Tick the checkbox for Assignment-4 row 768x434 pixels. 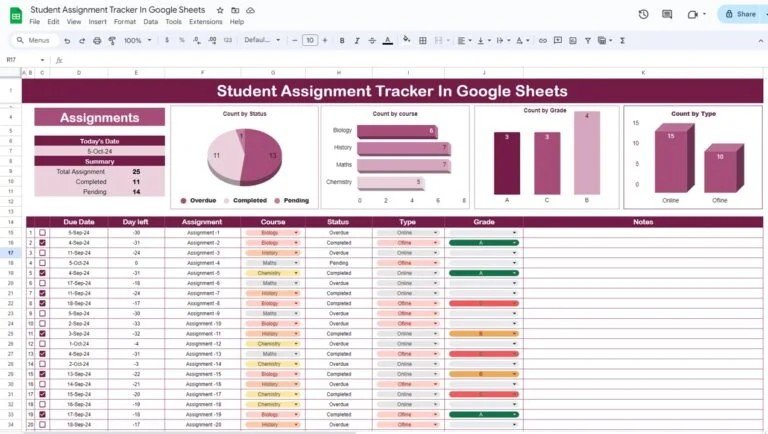click(x=43, y=263)
